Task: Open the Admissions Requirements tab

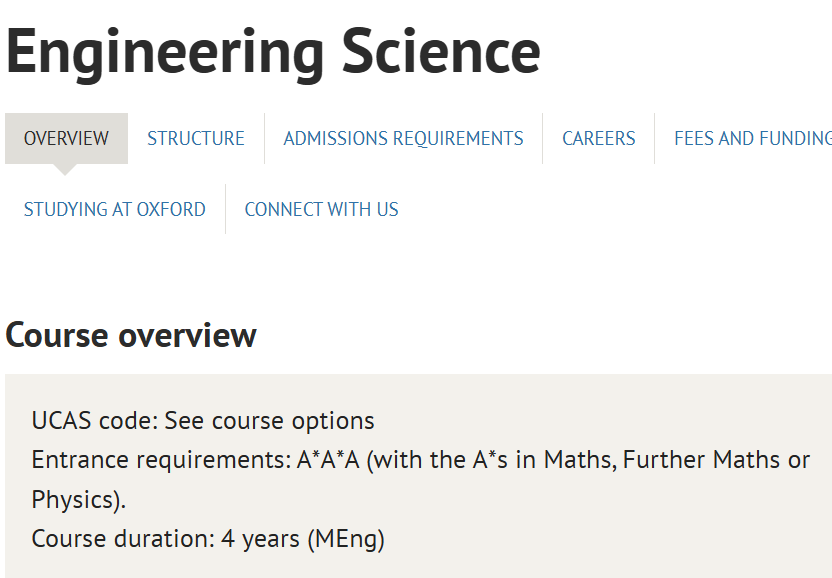Action: click(x=403, y=138)
